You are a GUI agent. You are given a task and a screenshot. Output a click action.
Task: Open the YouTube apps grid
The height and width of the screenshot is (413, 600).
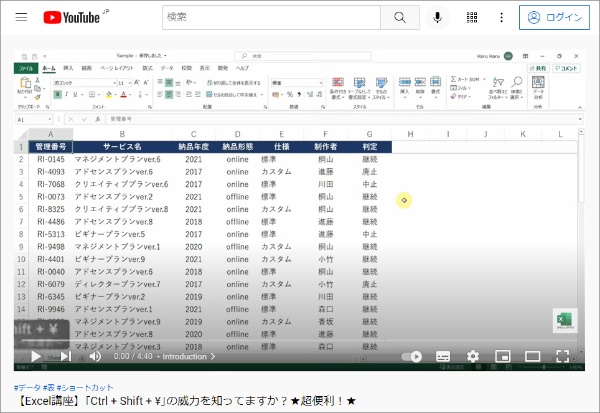coord(472,17)
